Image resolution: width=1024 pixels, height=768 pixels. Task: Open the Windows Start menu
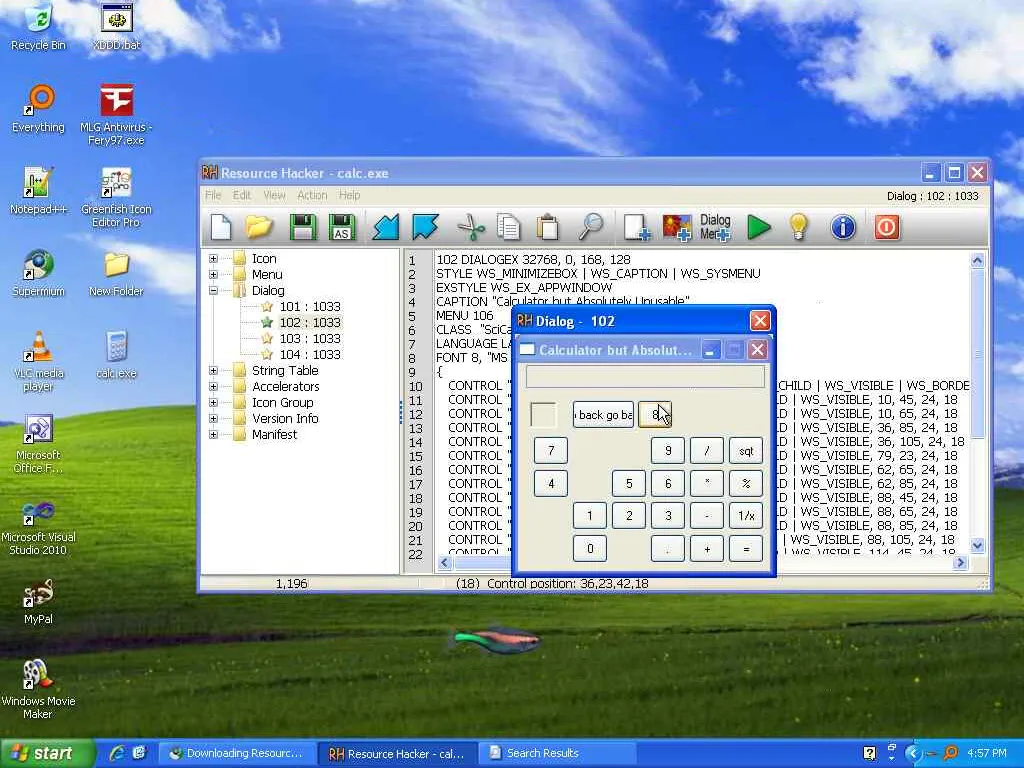tap(47, 753)
